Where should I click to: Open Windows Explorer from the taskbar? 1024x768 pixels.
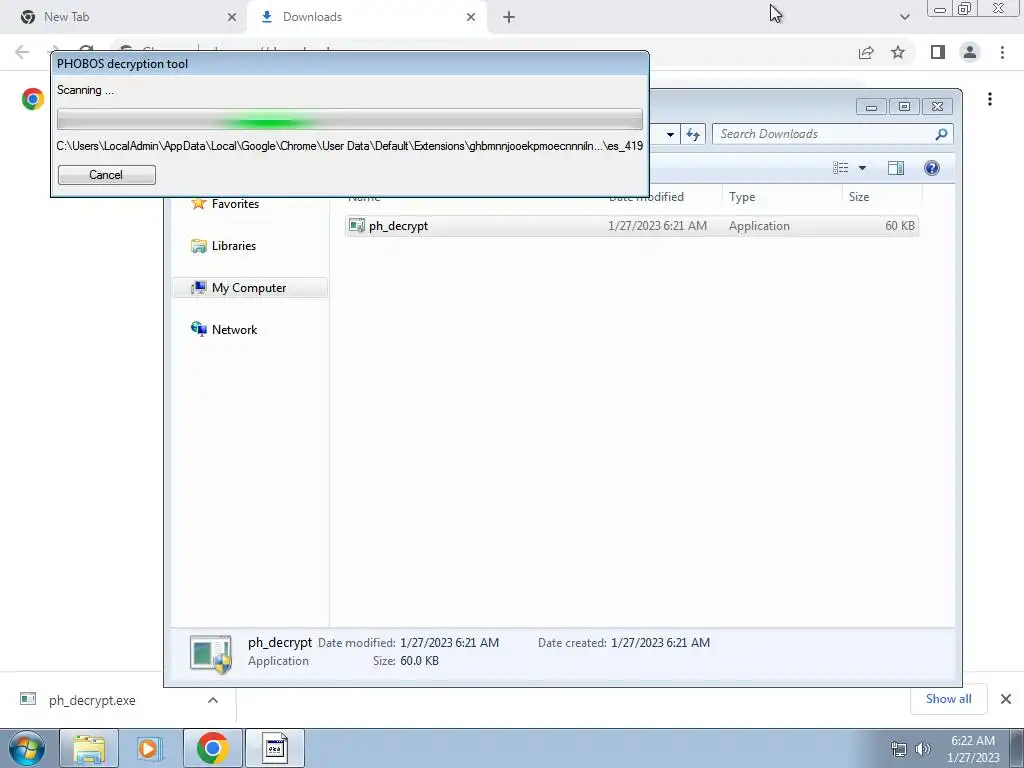[89, 748]
